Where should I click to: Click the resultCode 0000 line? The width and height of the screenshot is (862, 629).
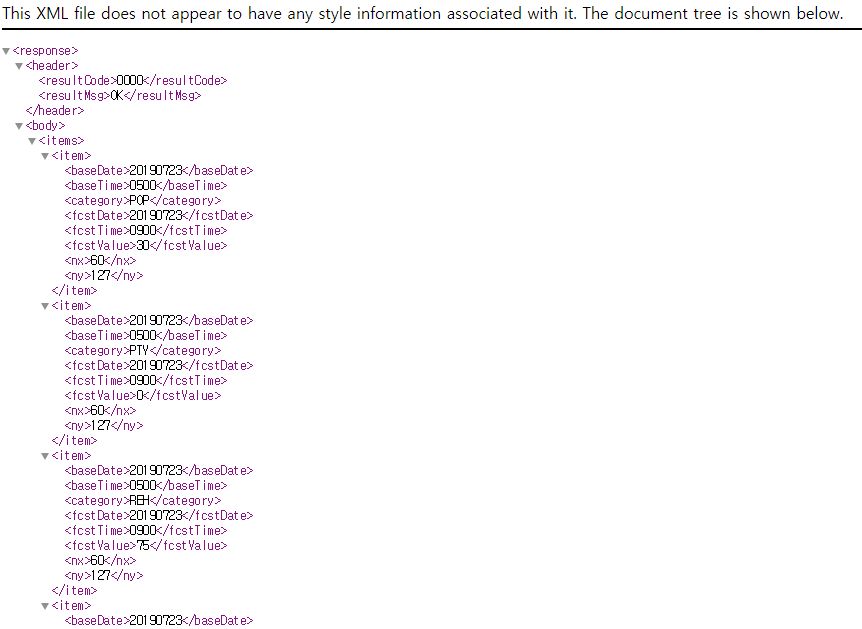point(132,81)
